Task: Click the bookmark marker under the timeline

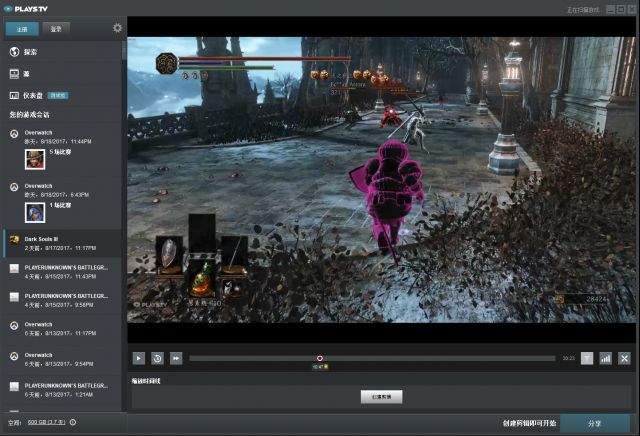Action: pos(320,367)
